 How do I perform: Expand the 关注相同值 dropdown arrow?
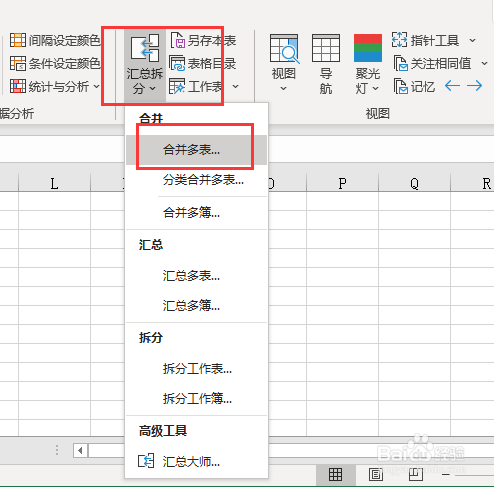pos(484,63)
